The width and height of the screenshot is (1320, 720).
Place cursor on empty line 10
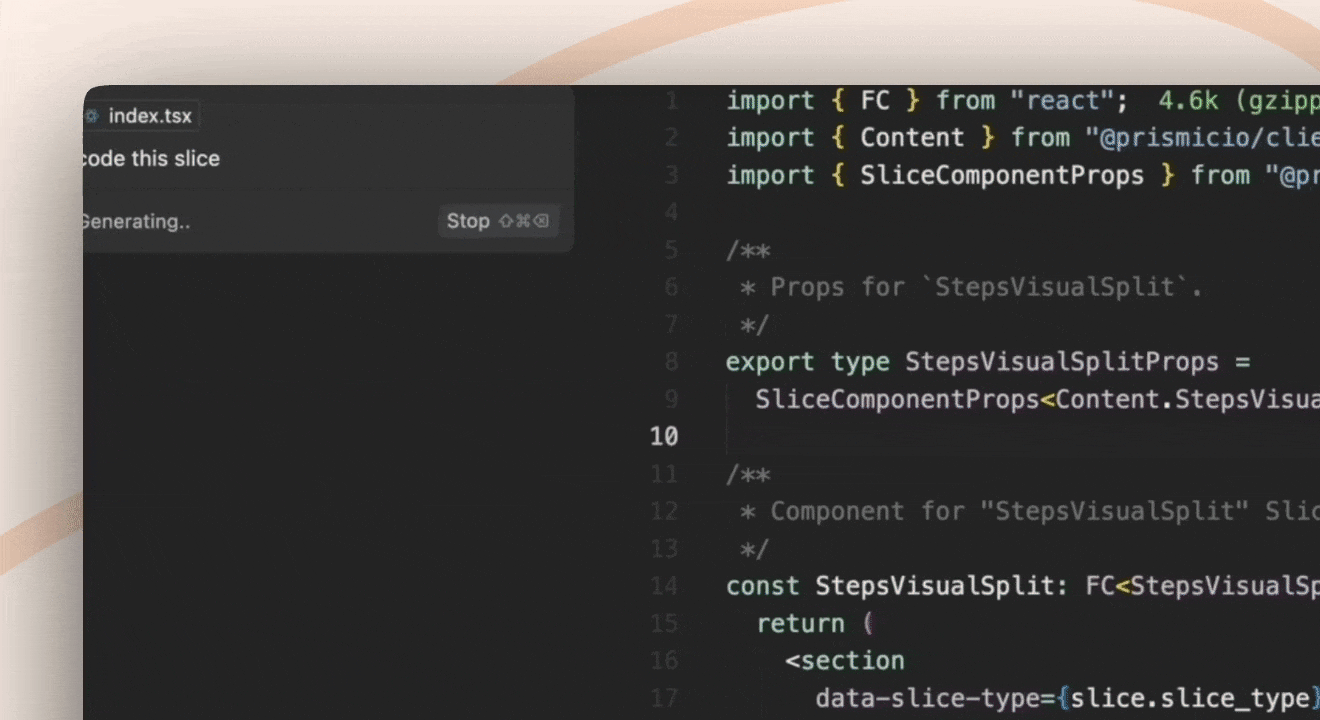pos(1022,436)
